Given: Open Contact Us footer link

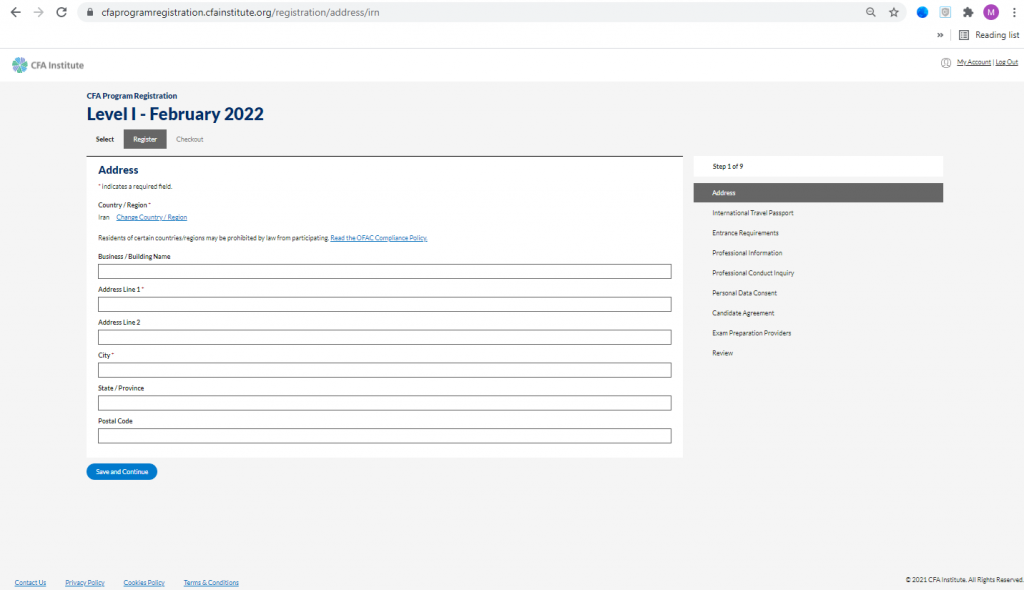Looking at the screenshot, I should click(x=30, y=583).
